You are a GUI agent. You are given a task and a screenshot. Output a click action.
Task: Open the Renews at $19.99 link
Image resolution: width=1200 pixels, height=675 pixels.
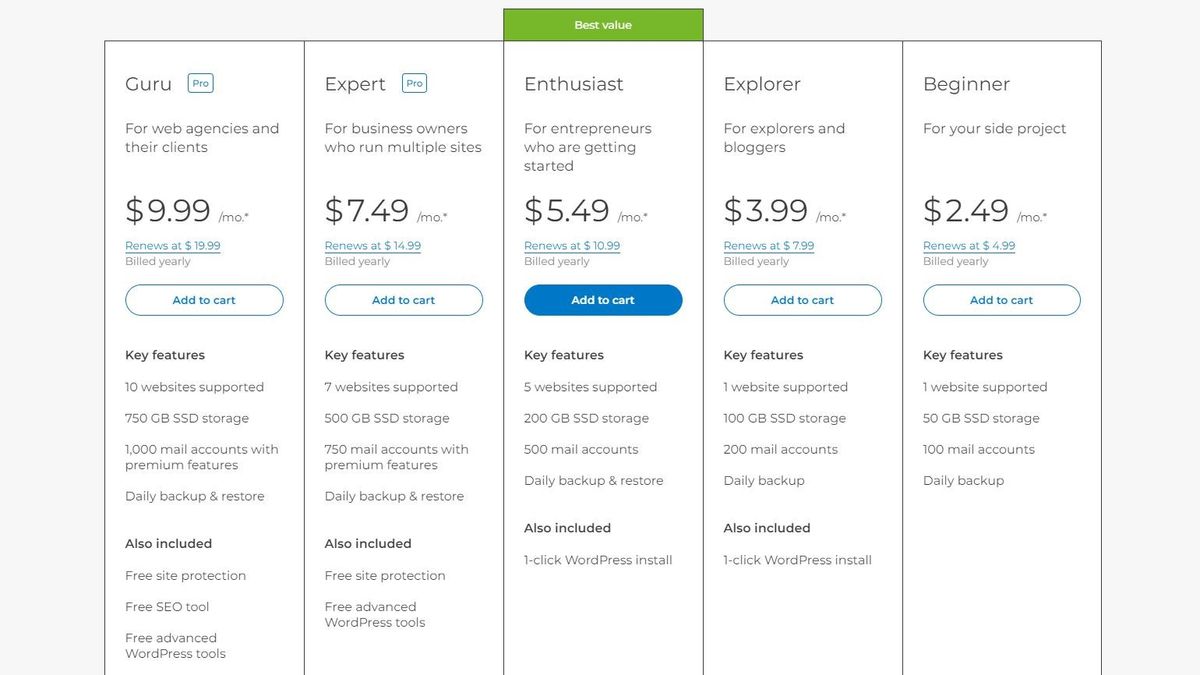click(172, 245)
